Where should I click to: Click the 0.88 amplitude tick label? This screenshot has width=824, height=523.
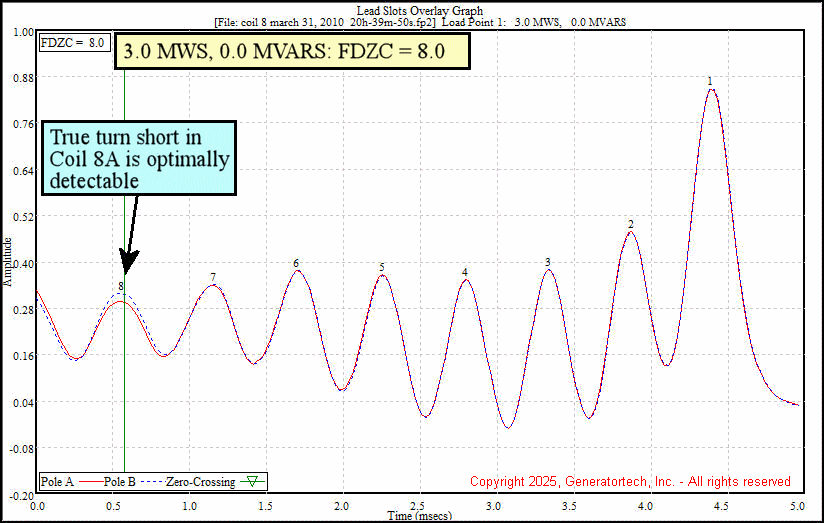(24, 78)
